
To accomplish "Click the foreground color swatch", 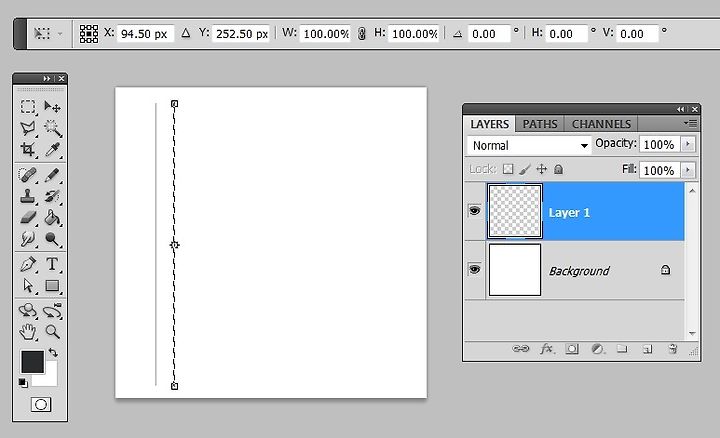I will [32, 361].
